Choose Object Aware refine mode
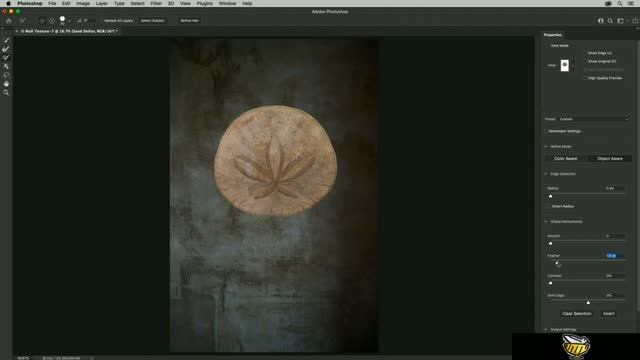This screenshot has height=360, width=640. tap(610, 158)
